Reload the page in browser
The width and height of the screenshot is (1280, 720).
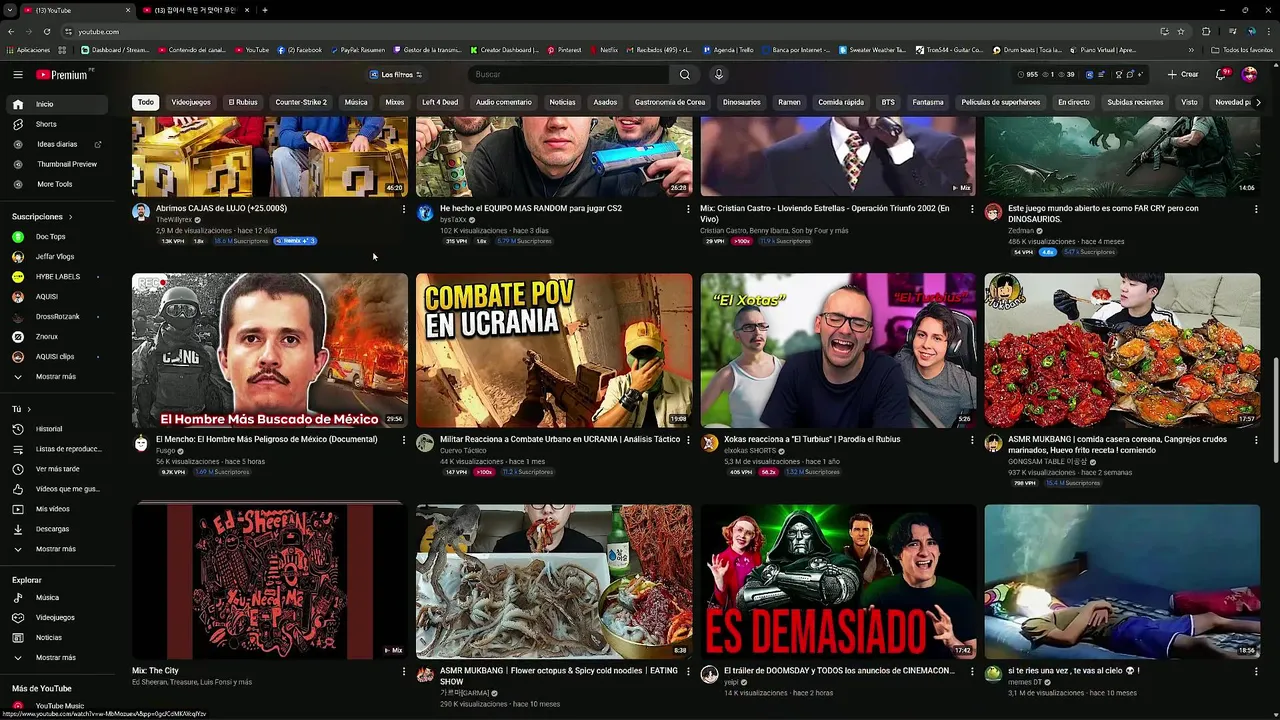(x=47, y=31)
